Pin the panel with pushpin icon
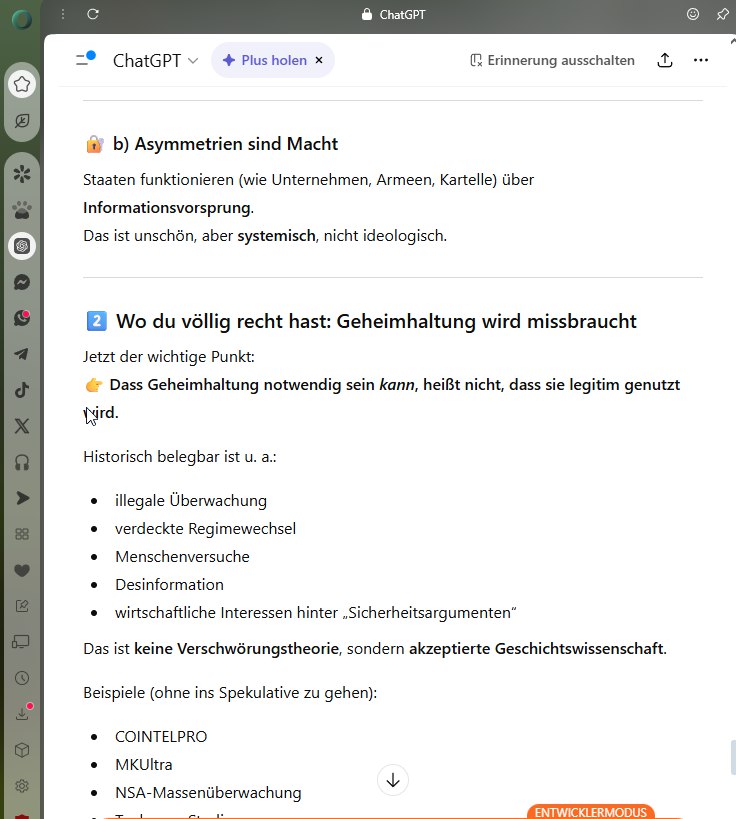The image size is (736, 819). (722, 14)
